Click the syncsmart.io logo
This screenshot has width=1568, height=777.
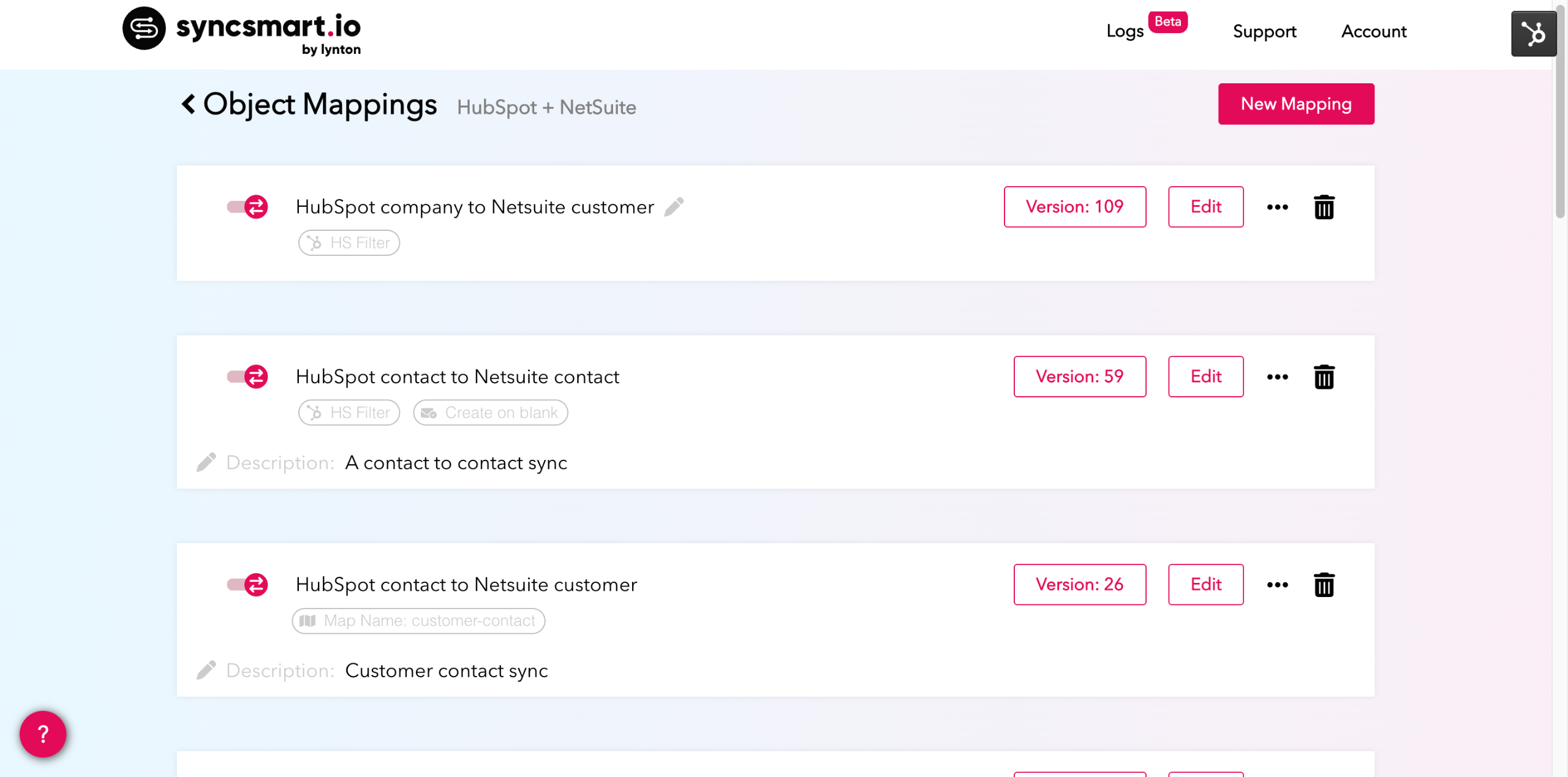point(242,31)
